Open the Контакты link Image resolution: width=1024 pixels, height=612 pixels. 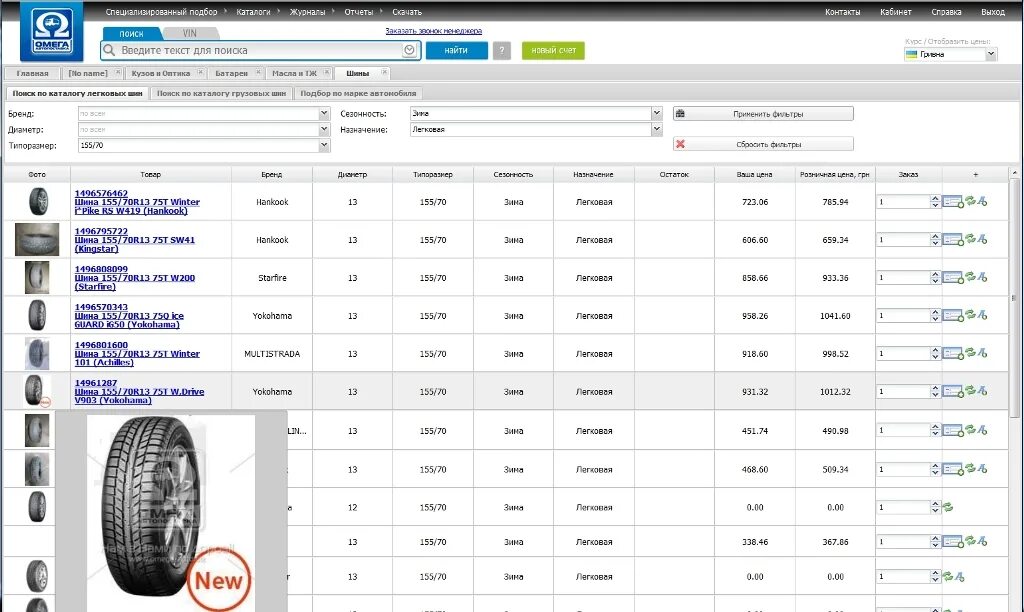(x=842, y=12)
